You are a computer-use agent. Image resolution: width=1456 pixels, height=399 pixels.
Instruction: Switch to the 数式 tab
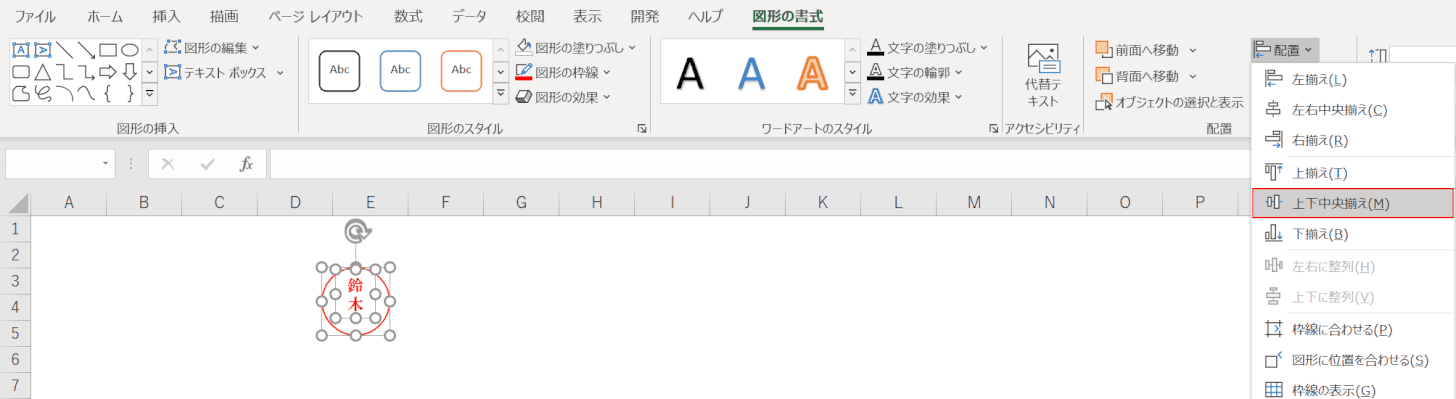408,17
